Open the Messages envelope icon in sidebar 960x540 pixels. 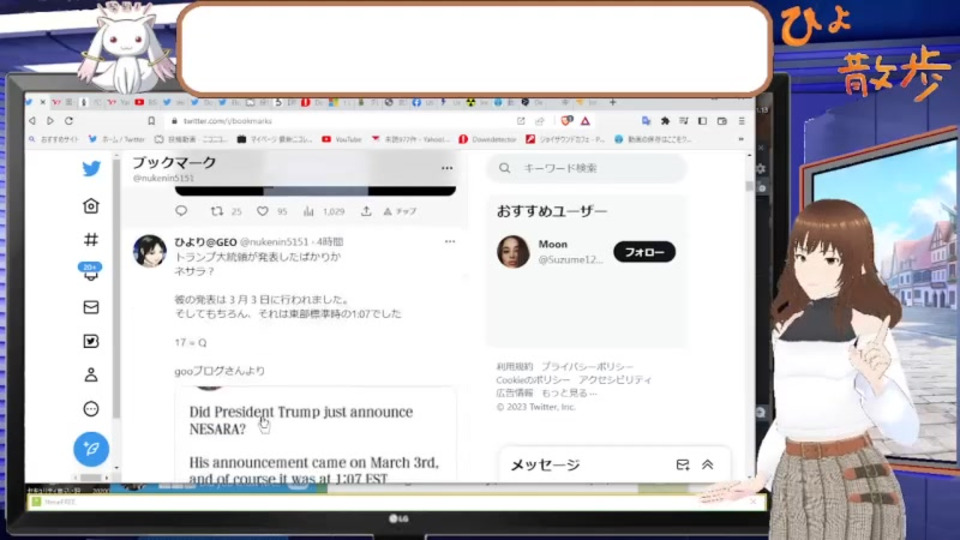(91, 307)
